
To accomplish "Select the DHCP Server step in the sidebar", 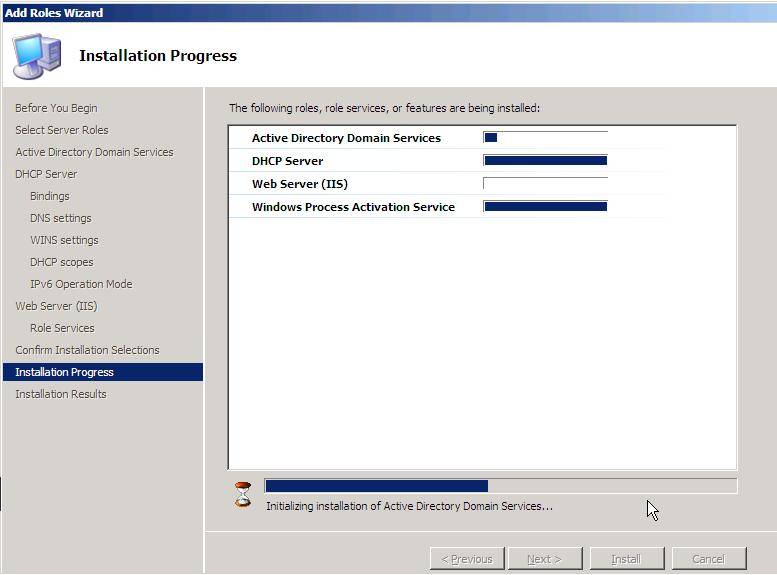I will 46,174.
